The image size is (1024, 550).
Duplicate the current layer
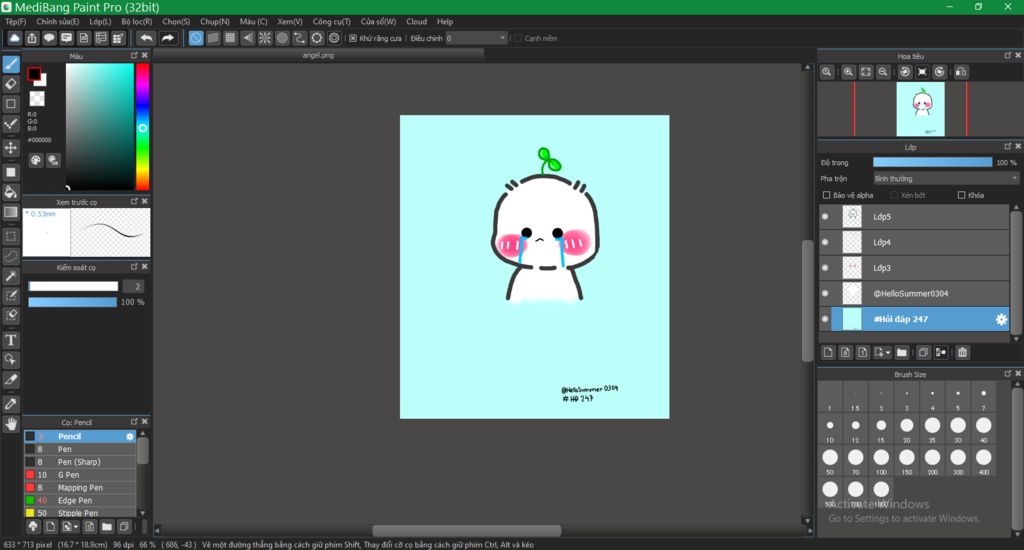[923, 353]
